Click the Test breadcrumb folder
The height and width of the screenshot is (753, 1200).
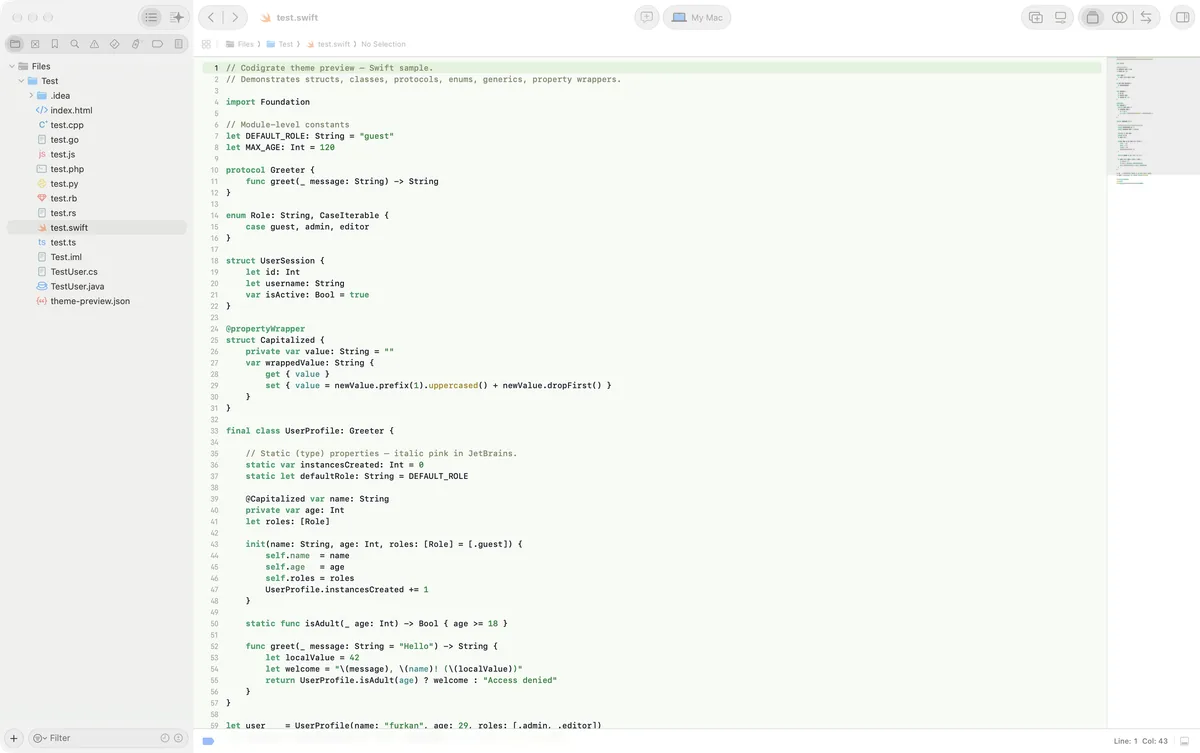(x=280, y=44)
